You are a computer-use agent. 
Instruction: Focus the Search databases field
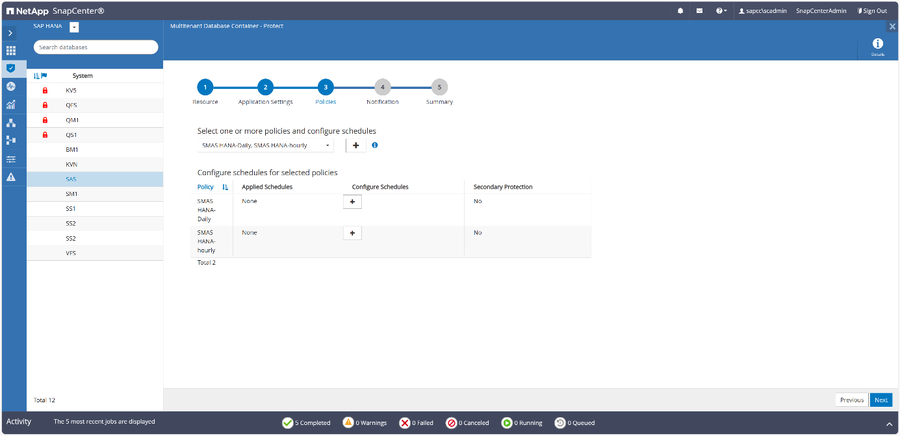(95, 47)
